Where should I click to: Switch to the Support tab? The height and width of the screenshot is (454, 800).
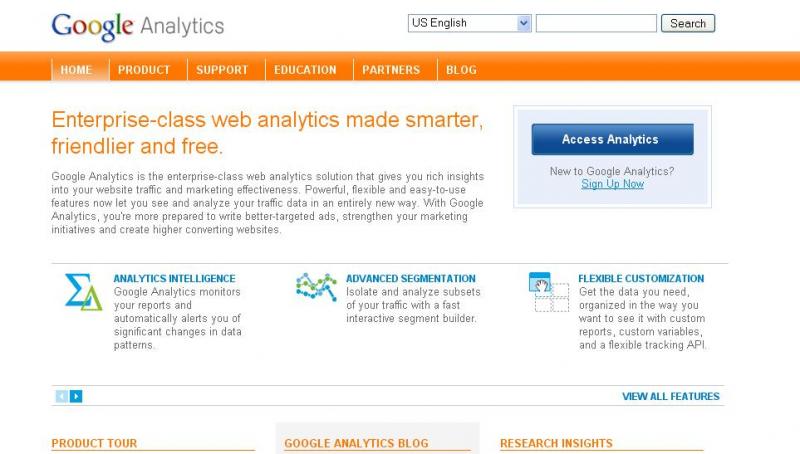point(222,70)
